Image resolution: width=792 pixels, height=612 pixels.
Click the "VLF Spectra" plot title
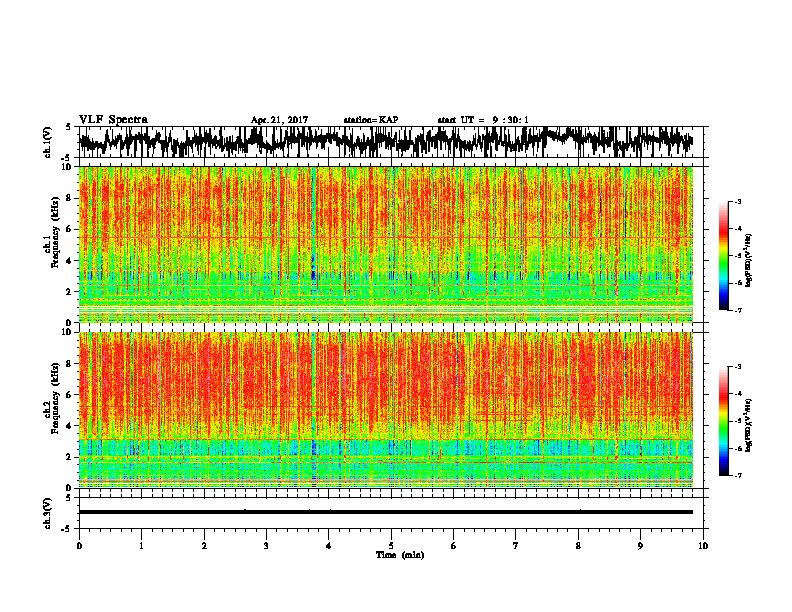[113, 120]
